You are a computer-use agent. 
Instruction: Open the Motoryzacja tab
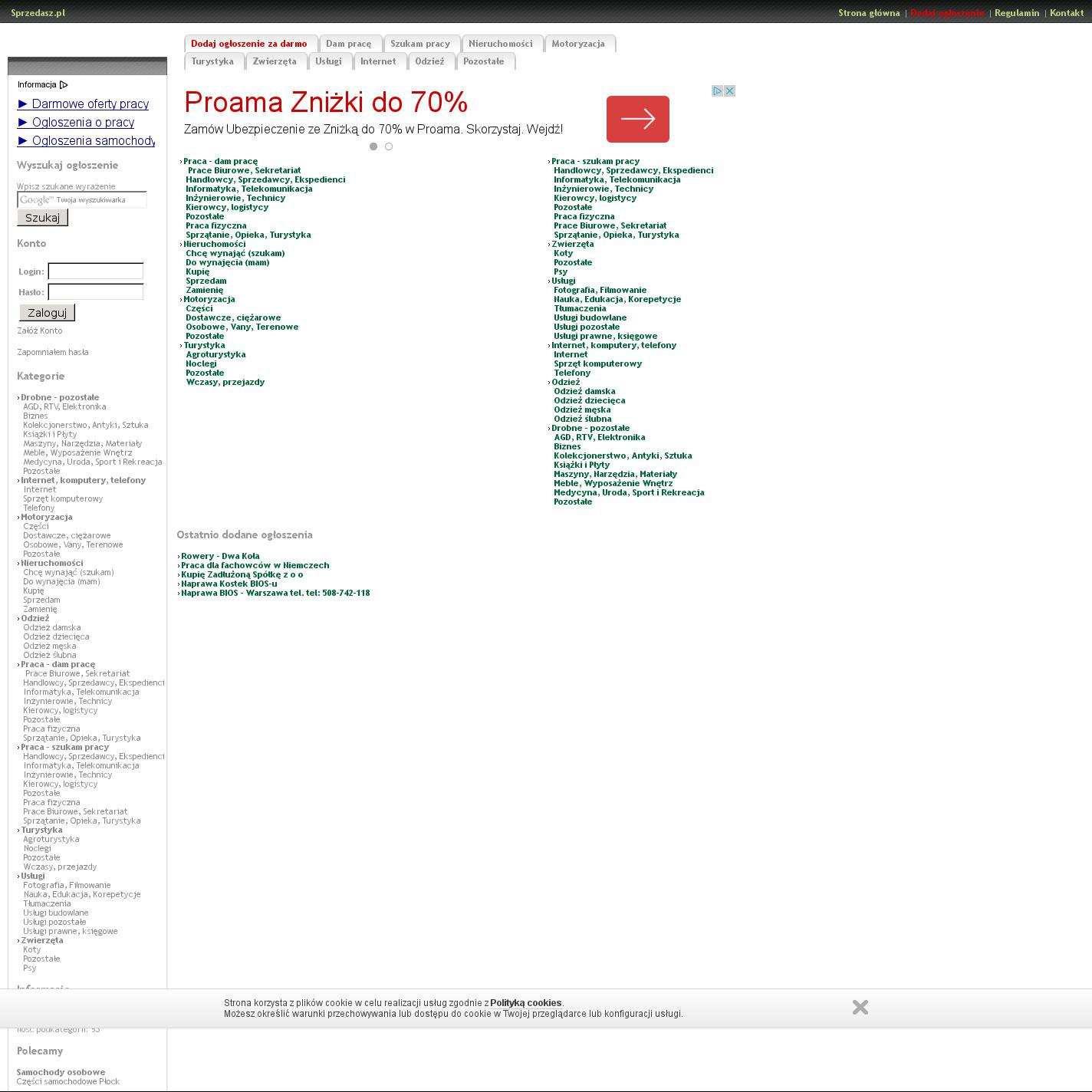[577, 44]
